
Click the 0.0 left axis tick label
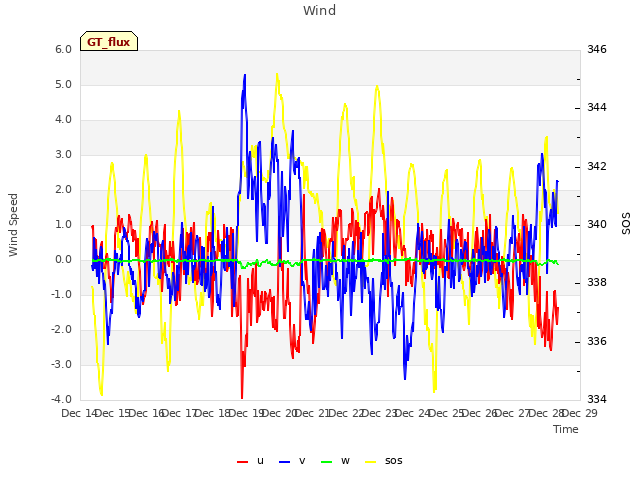[x=63, y=260]
